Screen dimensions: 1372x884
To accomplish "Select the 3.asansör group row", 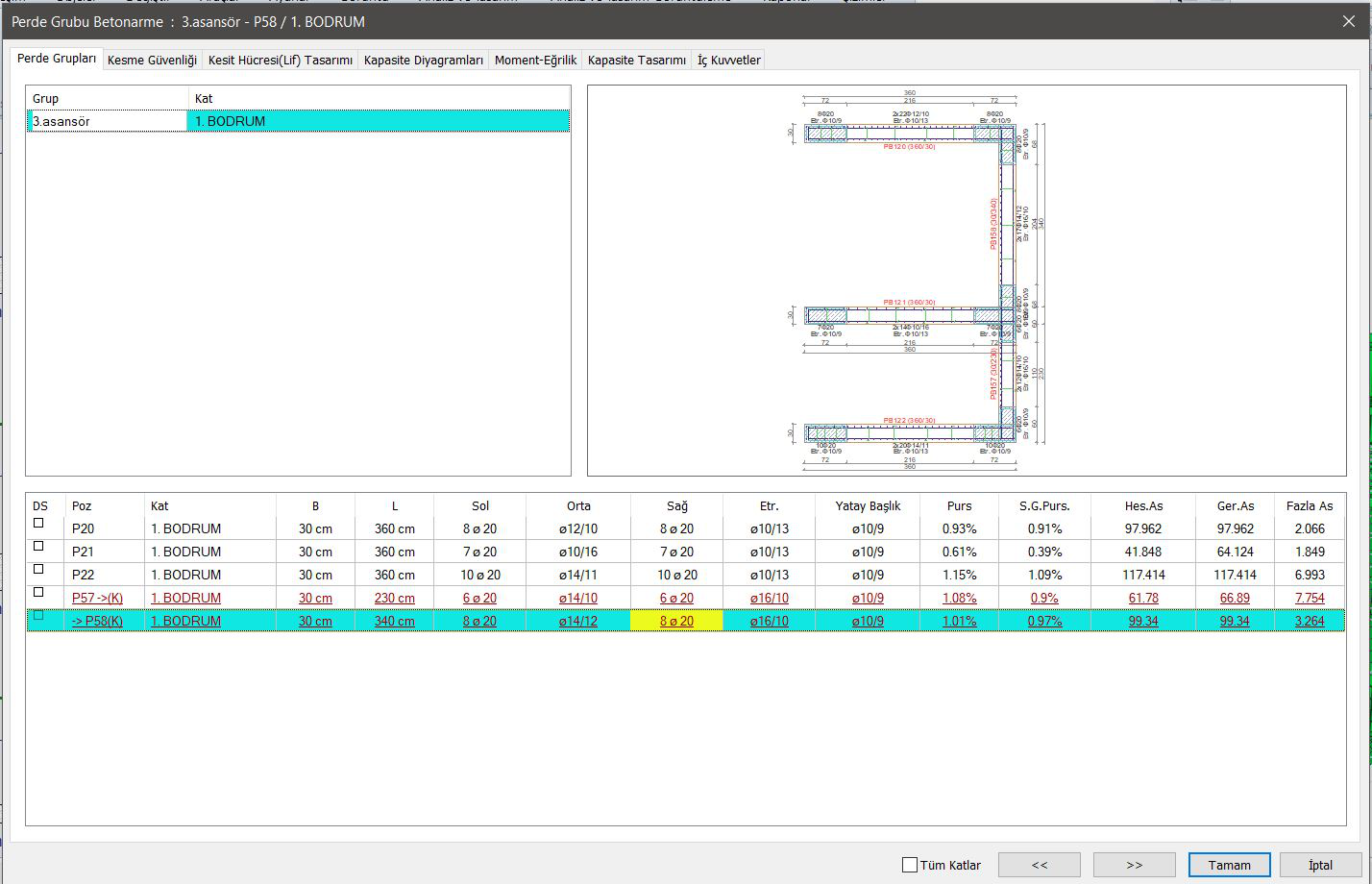I will (299, 121).
